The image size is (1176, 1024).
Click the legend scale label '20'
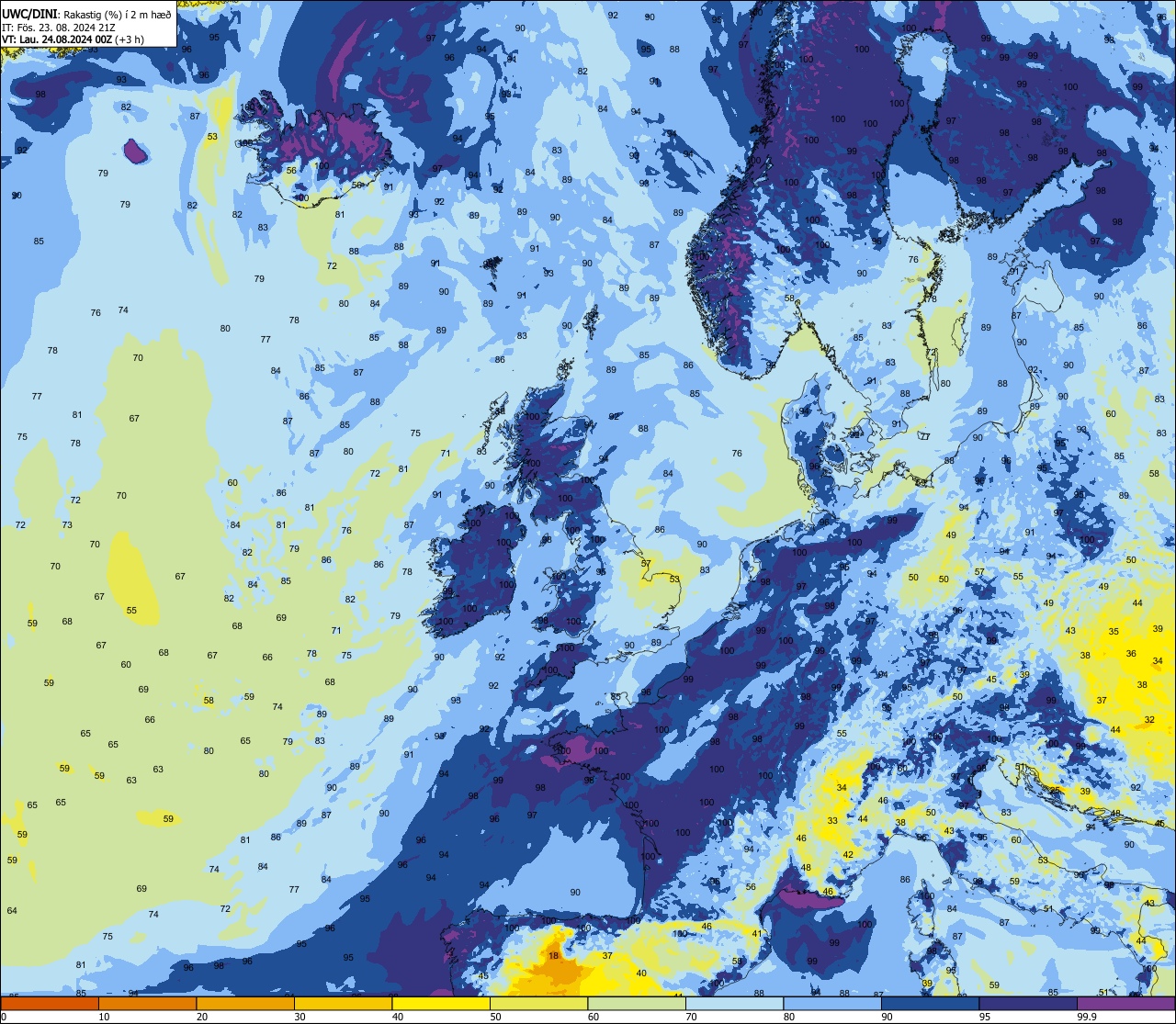(202, 1017)
